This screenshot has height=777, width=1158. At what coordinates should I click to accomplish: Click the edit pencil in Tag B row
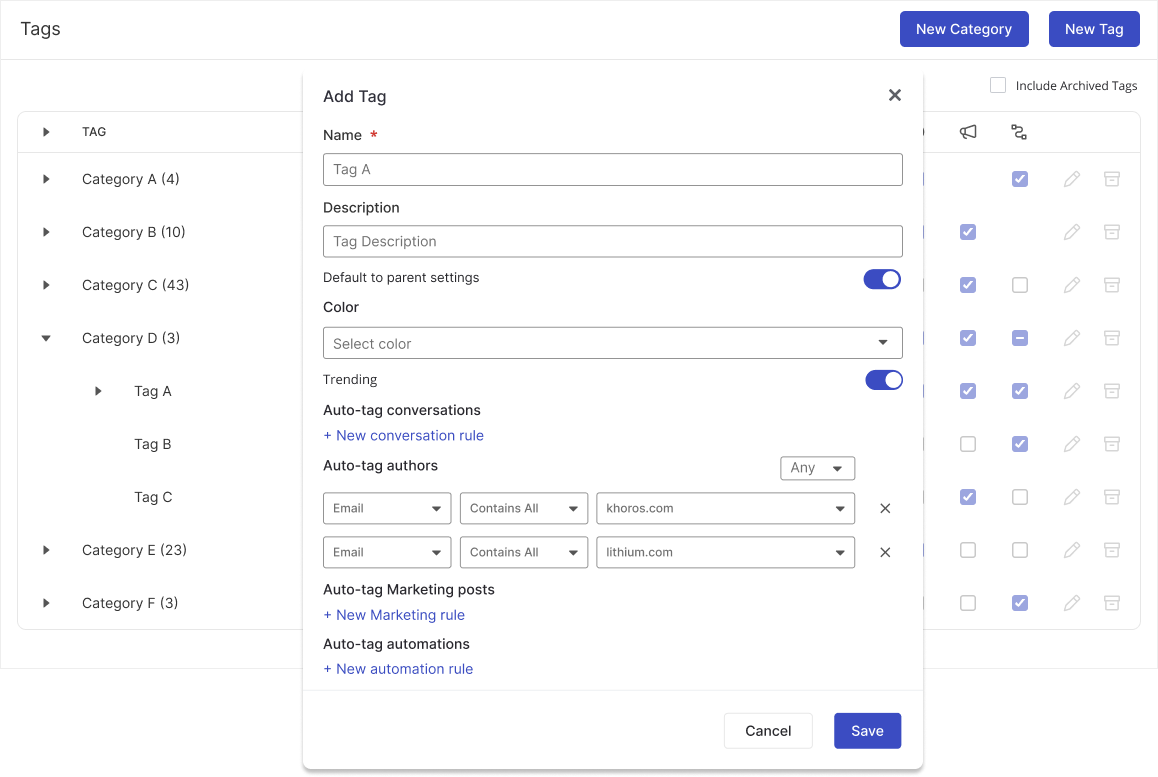pyautogui.click(x=1072, y=444)
